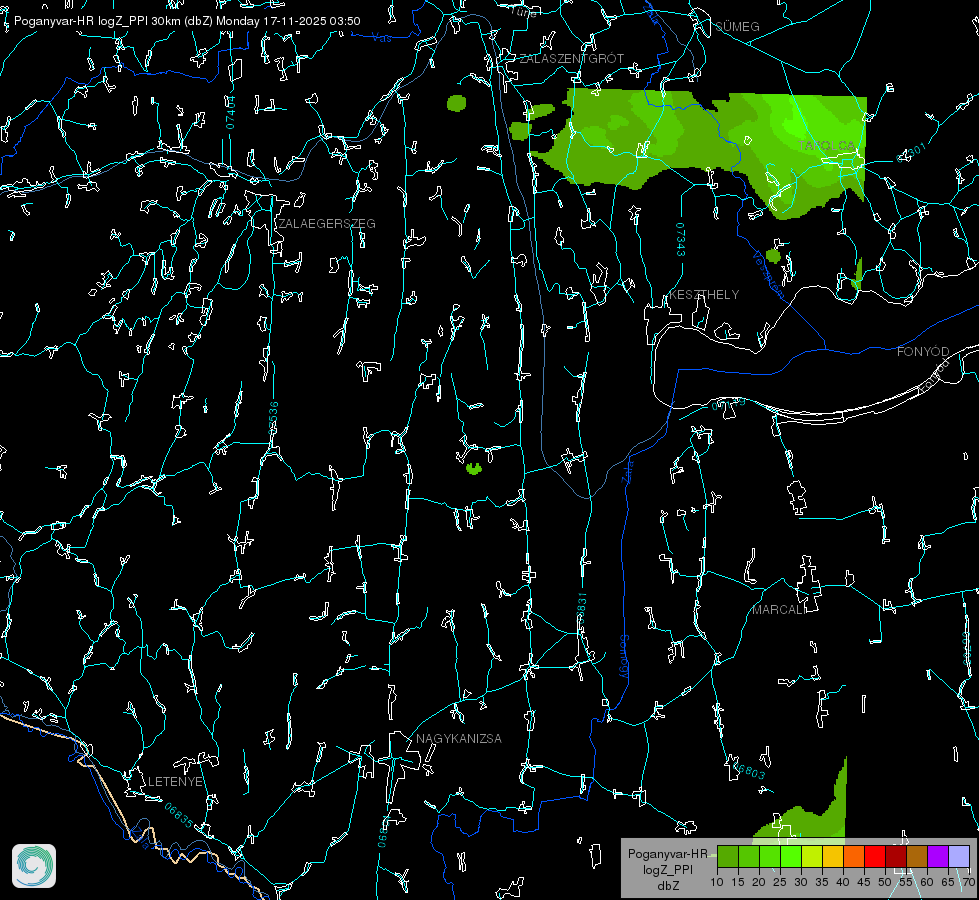Click the TAPOLCA city label
This screenshot has width=979, height=900.
(827, 146)
